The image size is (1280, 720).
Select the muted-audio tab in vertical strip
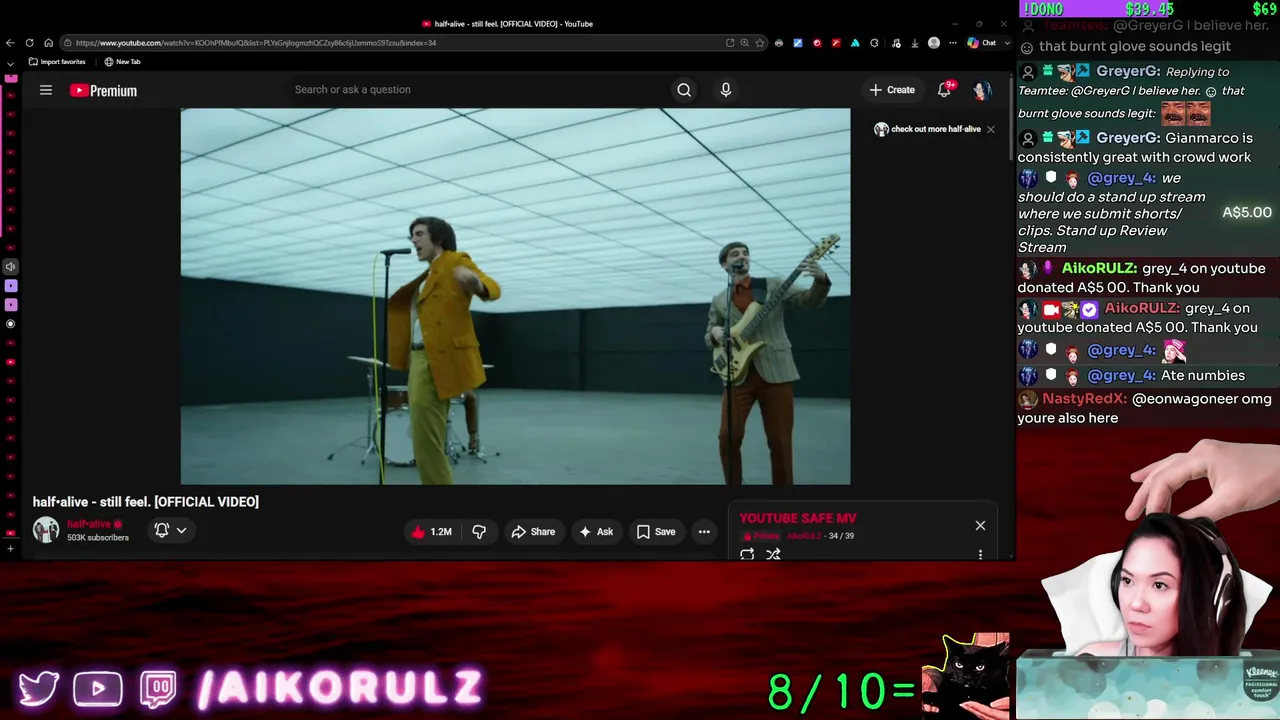[x=10, y=267]
